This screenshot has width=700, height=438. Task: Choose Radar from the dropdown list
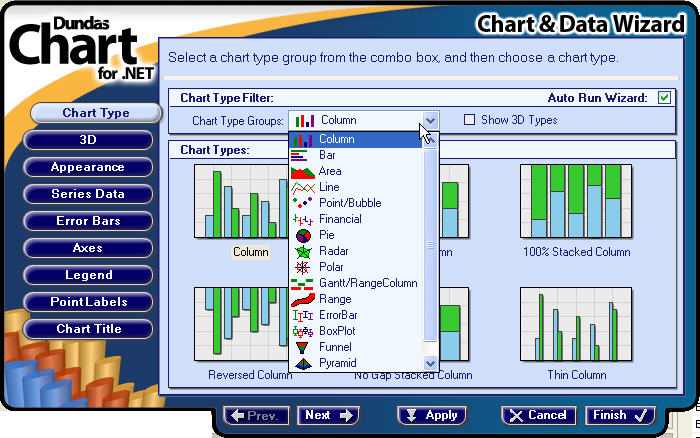[356, 252]
